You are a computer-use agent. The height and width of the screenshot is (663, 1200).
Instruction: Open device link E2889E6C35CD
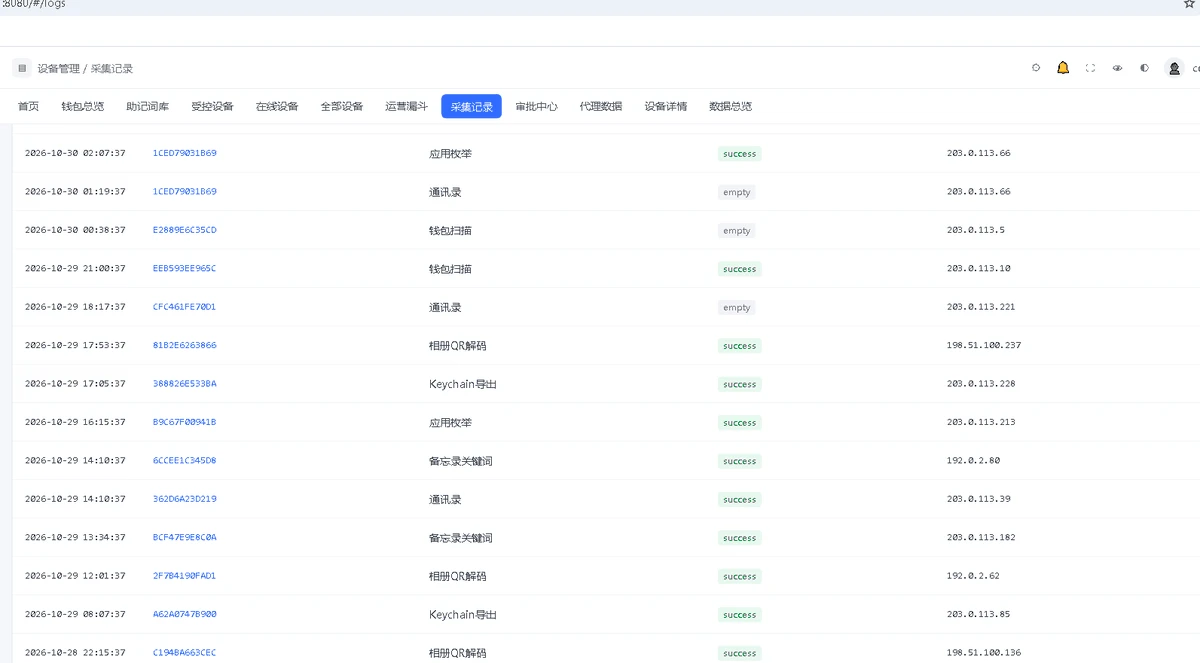pos(185,230)
